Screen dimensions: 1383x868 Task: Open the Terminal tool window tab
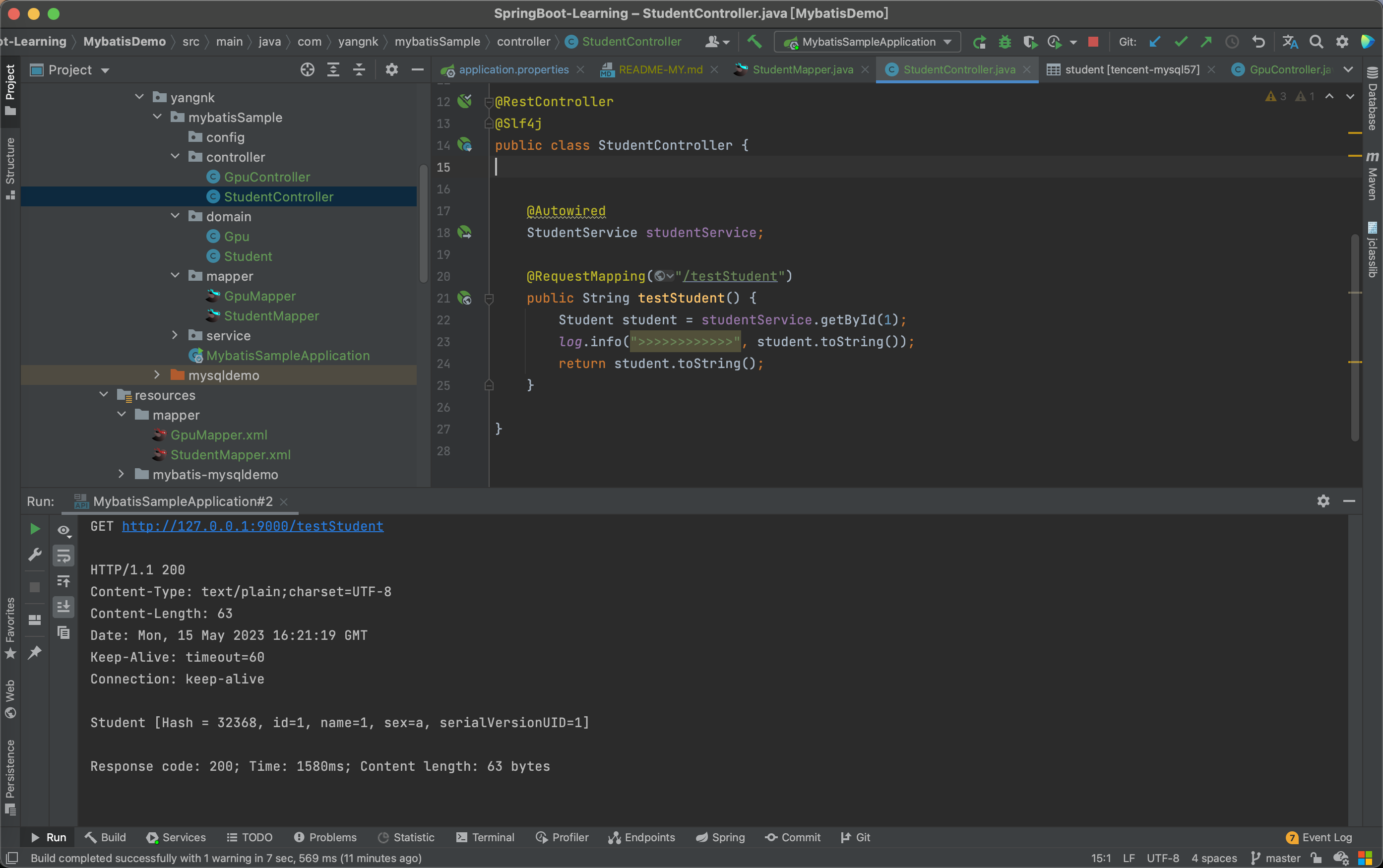[x=485, y=837]
